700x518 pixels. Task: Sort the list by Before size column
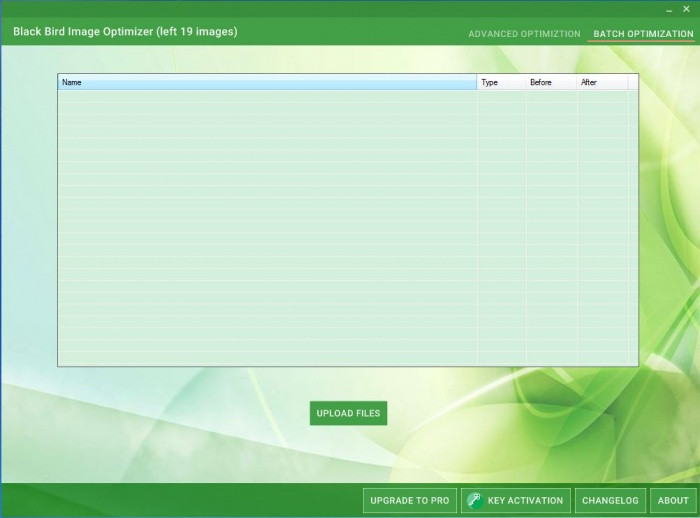(551, 82)
